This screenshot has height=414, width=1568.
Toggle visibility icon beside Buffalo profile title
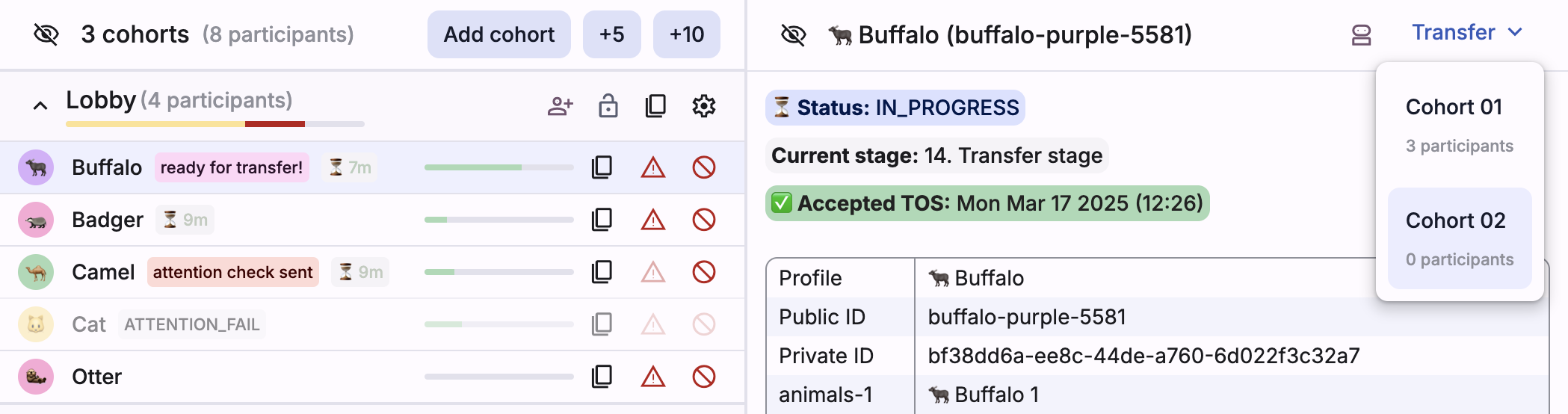tap(793, 34)
